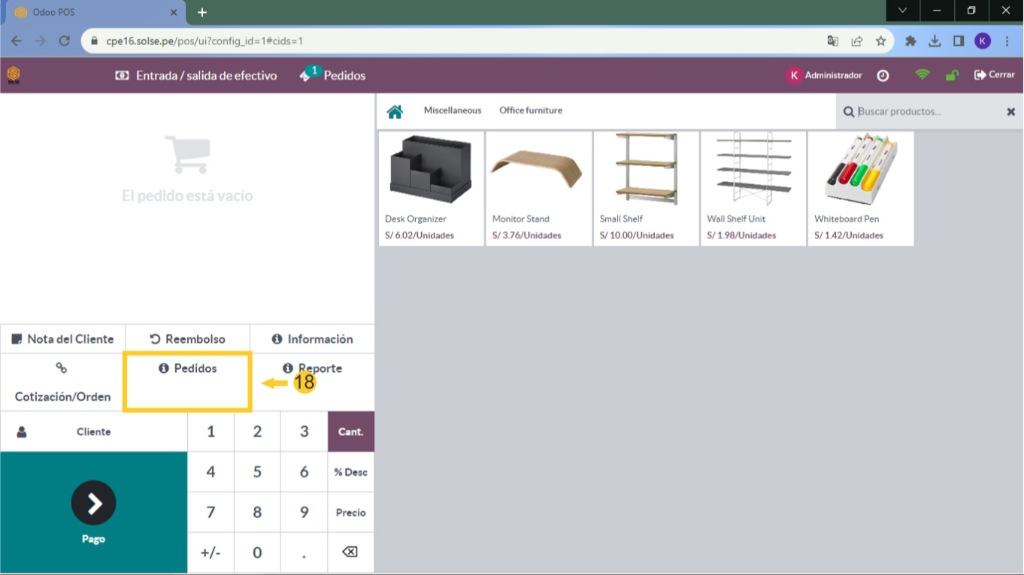Add Whiteboard Pen to the order
1024x575 pixels.
coord(860,188)
